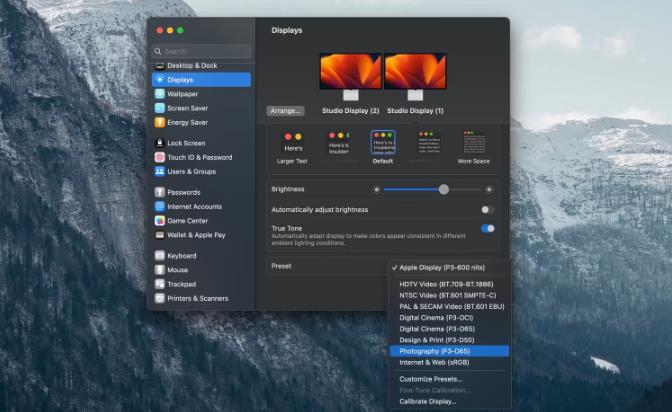The width and height of the screenshot is (672, 412).
Task: Click the Trackpad sidebar icon
Action: click(159, 284)
